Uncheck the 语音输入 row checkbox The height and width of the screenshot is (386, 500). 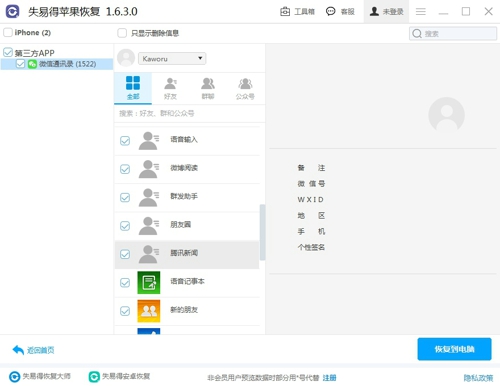(x=125, y=141)
